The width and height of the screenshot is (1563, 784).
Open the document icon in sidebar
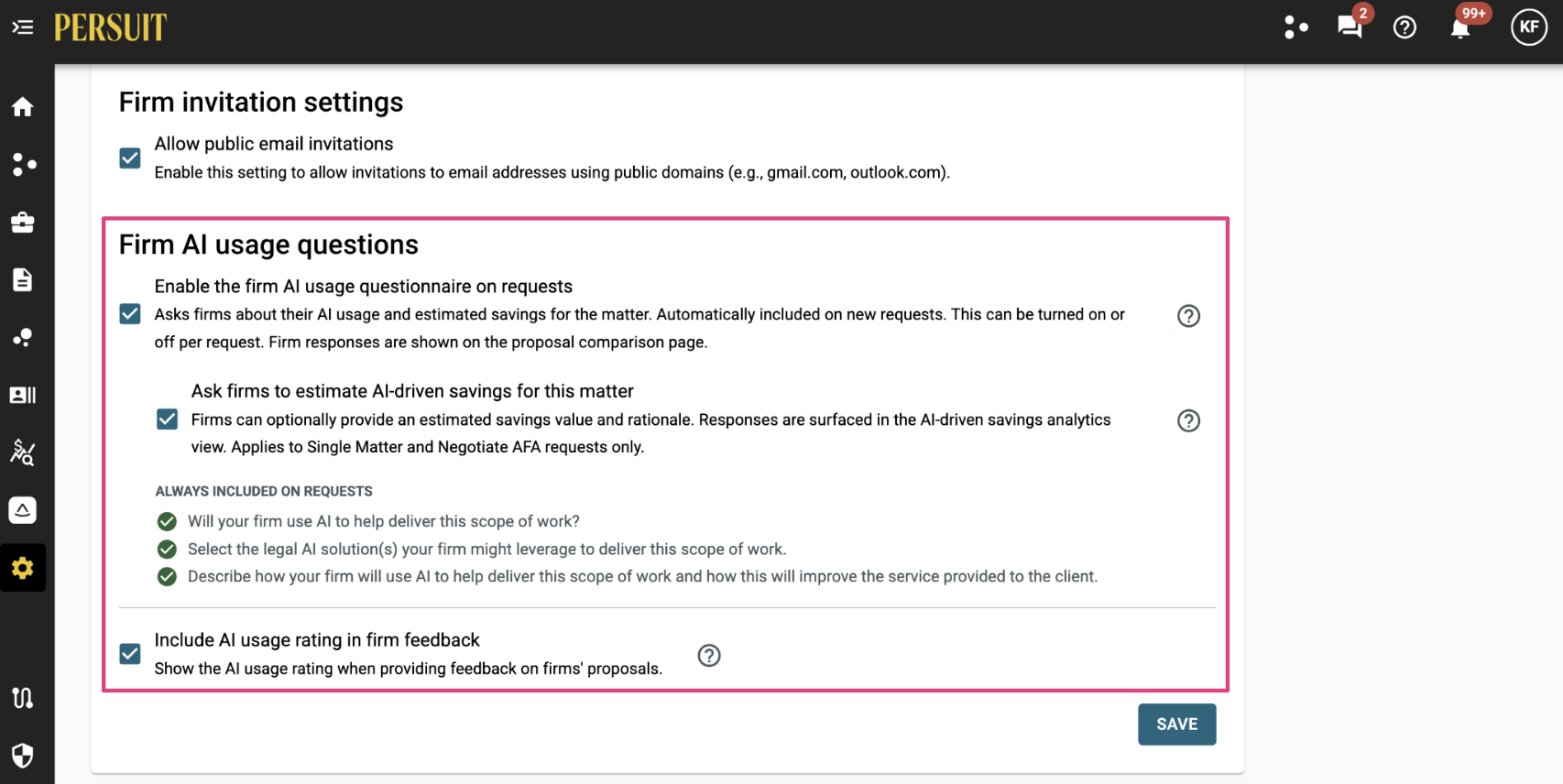pyautogui.click(x=23, y=280)
